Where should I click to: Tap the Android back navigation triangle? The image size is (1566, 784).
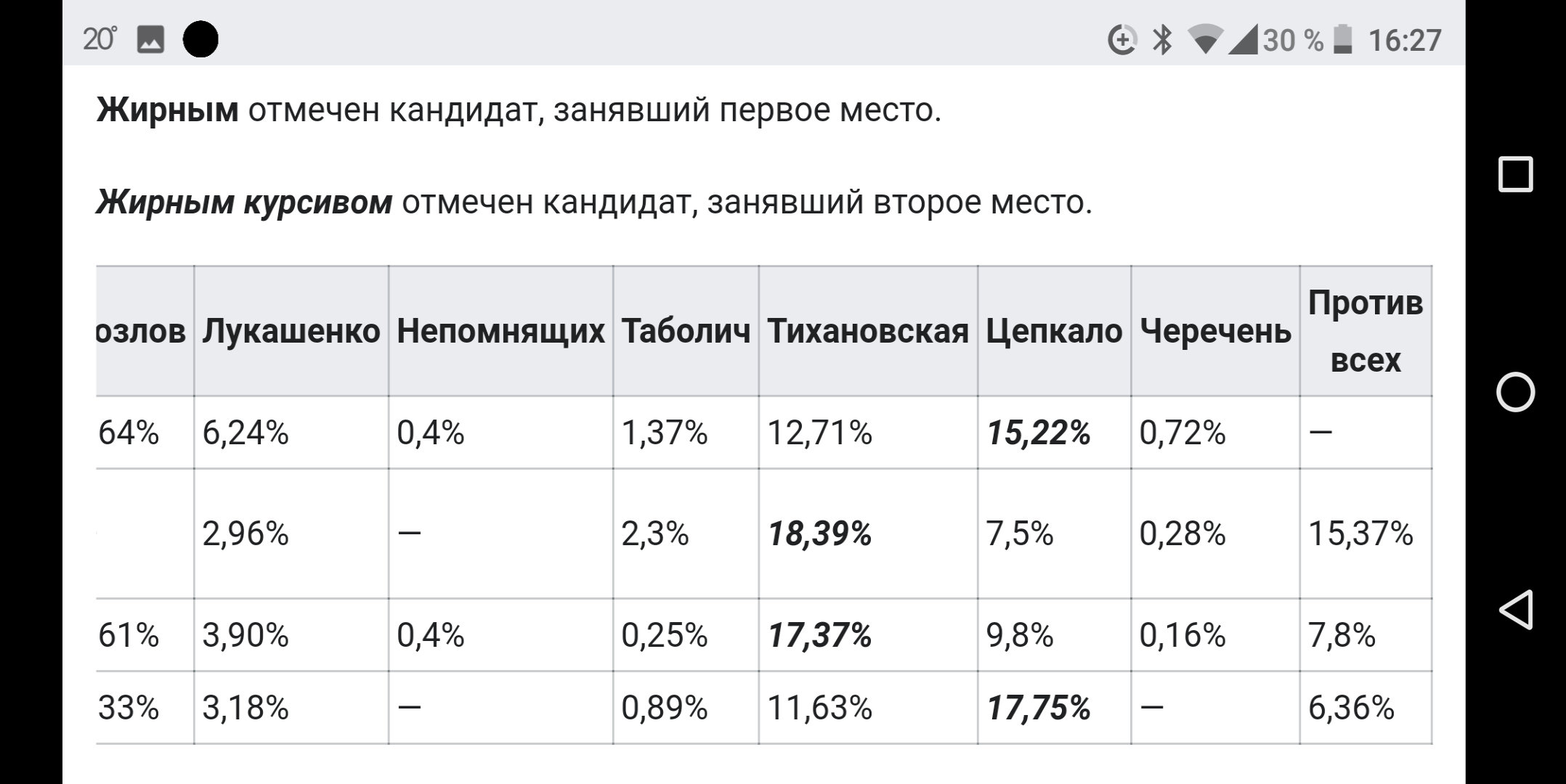point(1516,609)
